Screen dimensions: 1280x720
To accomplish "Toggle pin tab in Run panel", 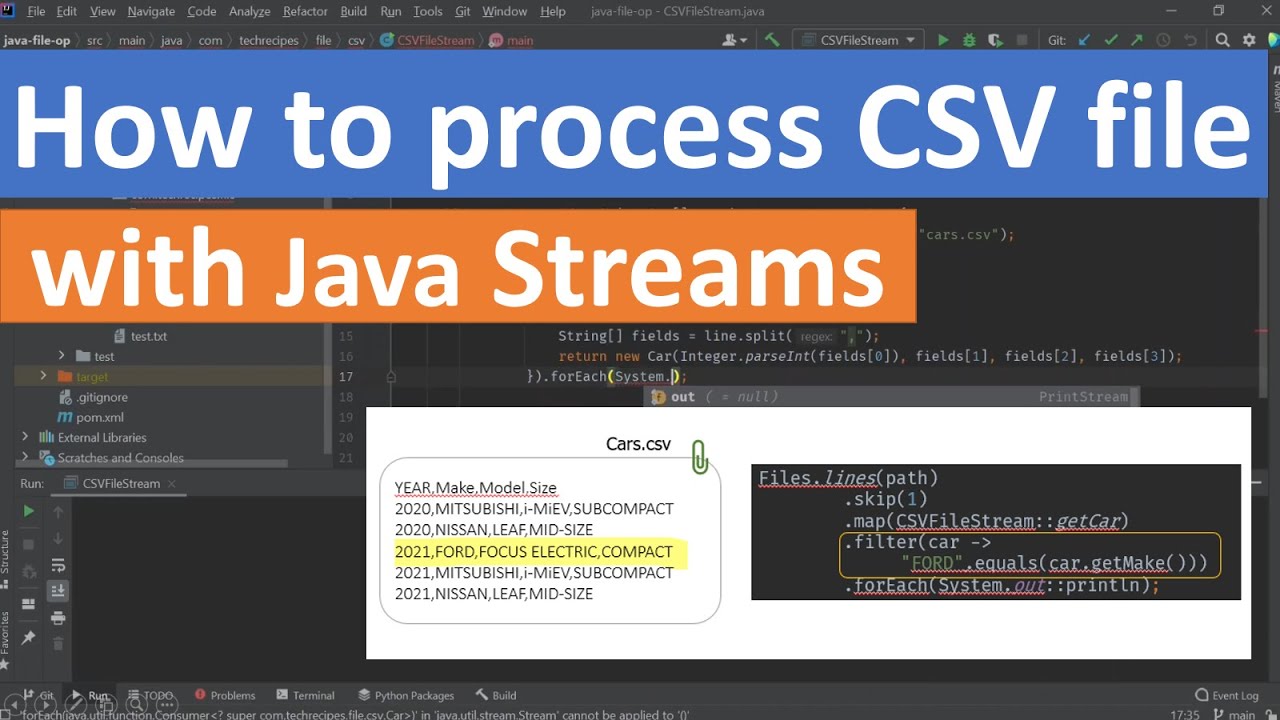I will click(28, 637).
